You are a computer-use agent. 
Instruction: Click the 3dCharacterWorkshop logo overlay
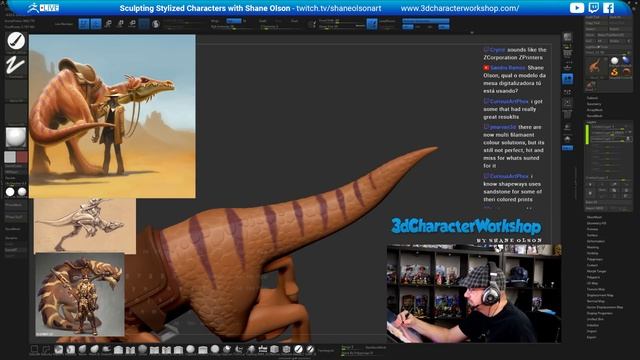[467, 230]
